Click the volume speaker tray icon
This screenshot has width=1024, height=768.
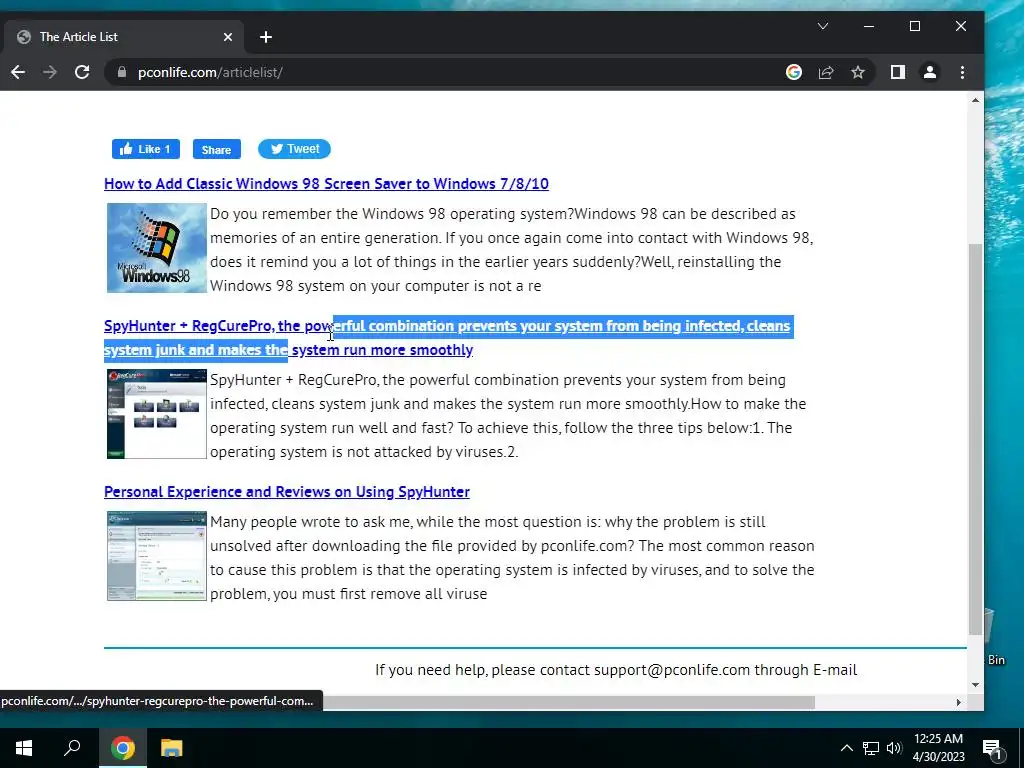click(894, 748)
